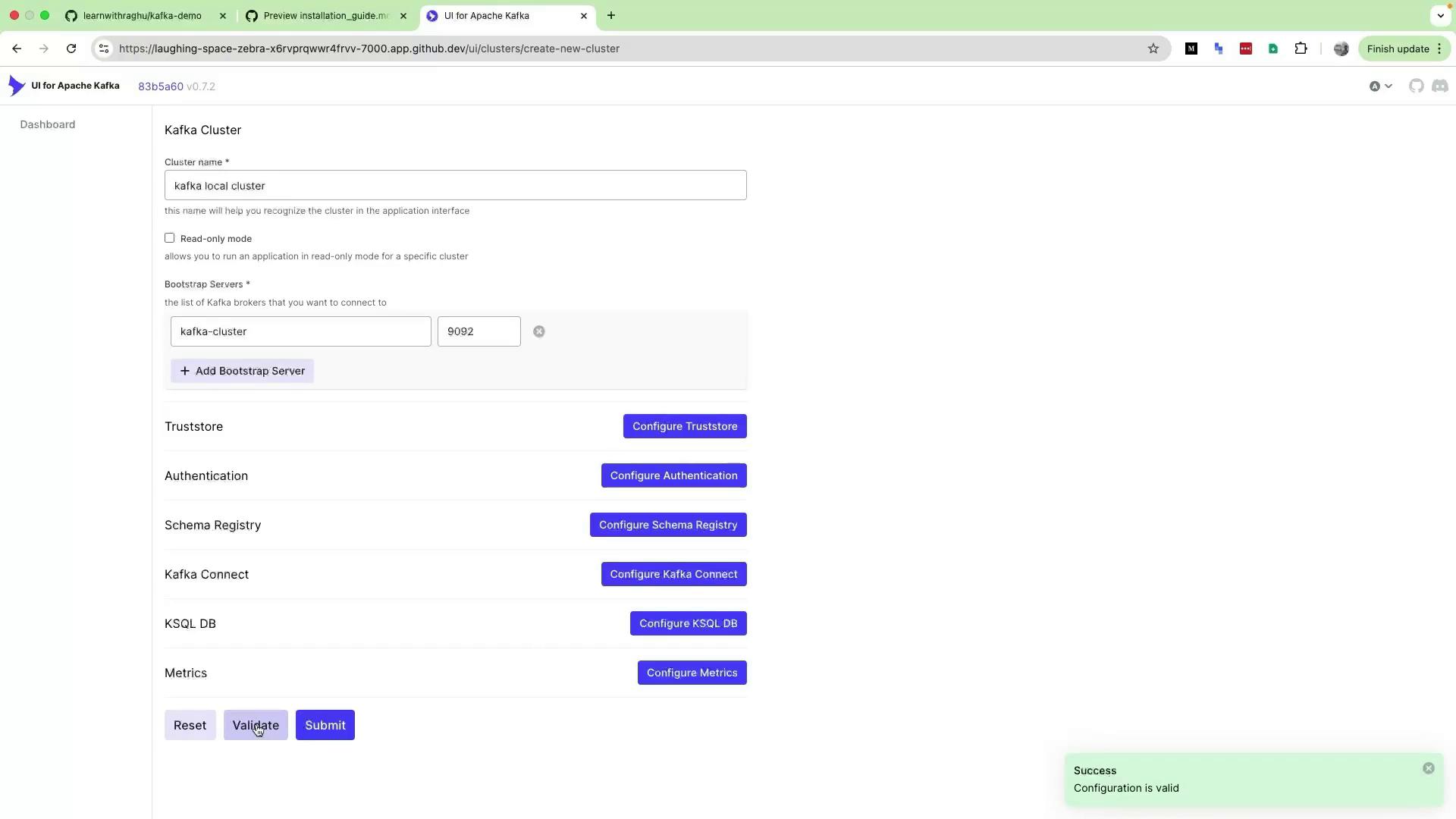Click Submit button
The image size is (1456, 819).
coord(325,726)
